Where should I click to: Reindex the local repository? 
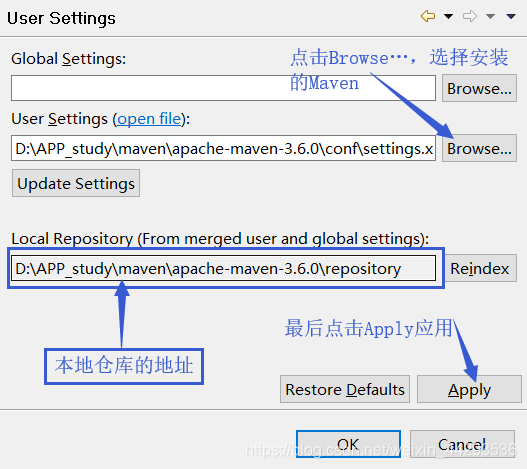(481, 268)
